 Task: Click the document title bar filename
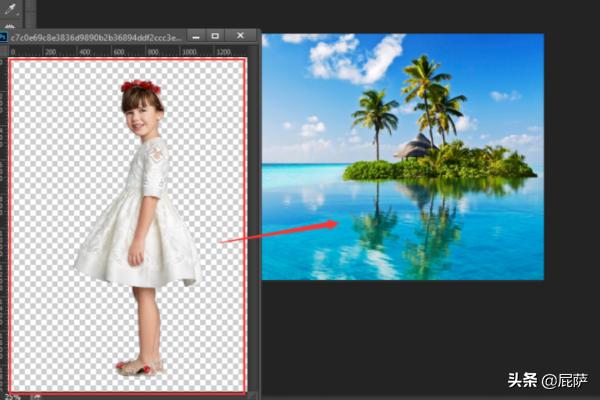95,36
